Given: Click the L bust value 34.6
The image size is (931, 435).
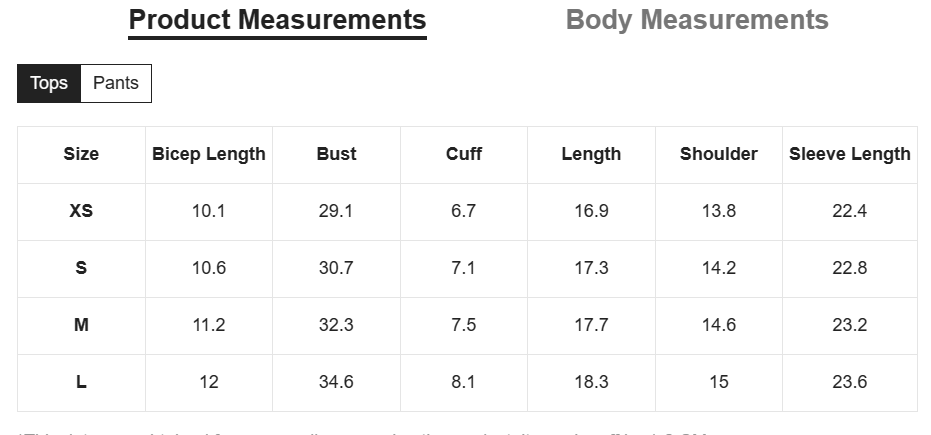Looking at the screenshot, I should click(336, 382).
